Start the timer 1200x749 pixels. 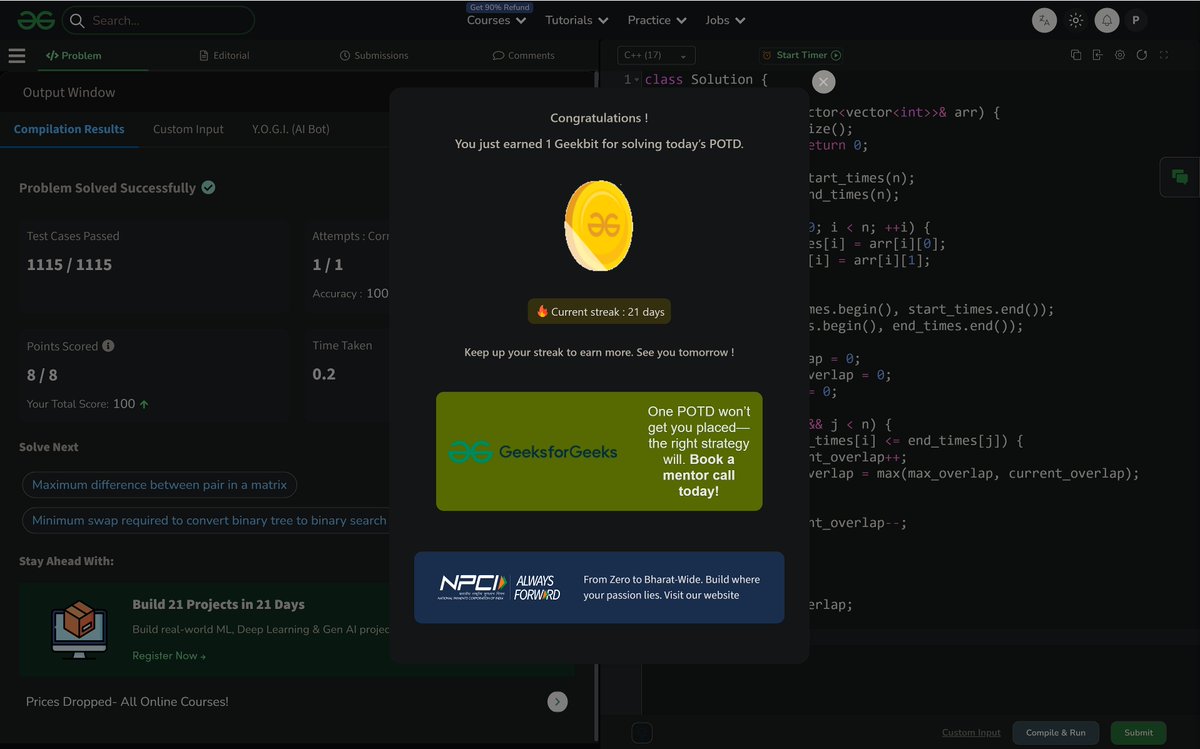tap(802, 55)
